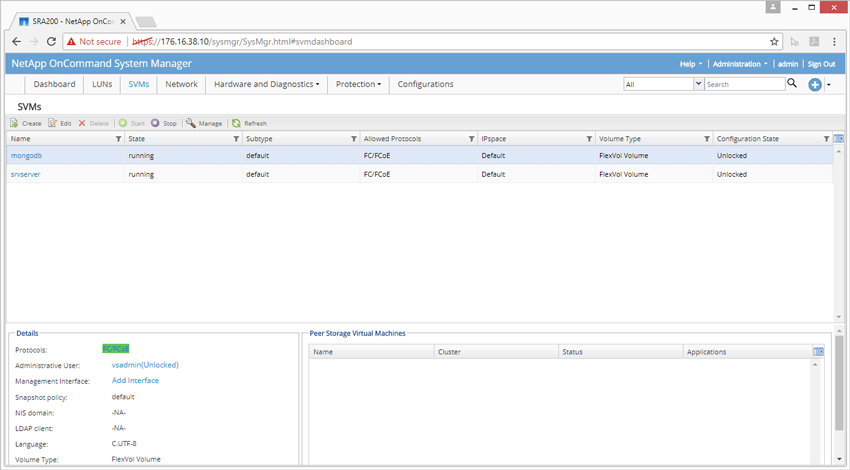Filter the IPspace column
850x470 pixels.
pos(589,139)
